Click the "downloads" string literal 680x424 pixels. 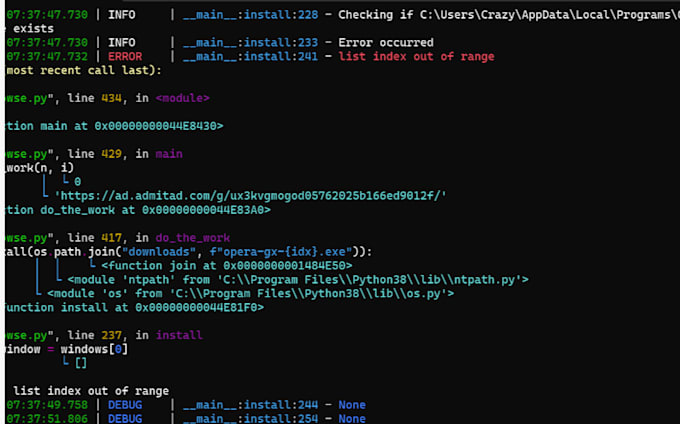pos(159,252)
